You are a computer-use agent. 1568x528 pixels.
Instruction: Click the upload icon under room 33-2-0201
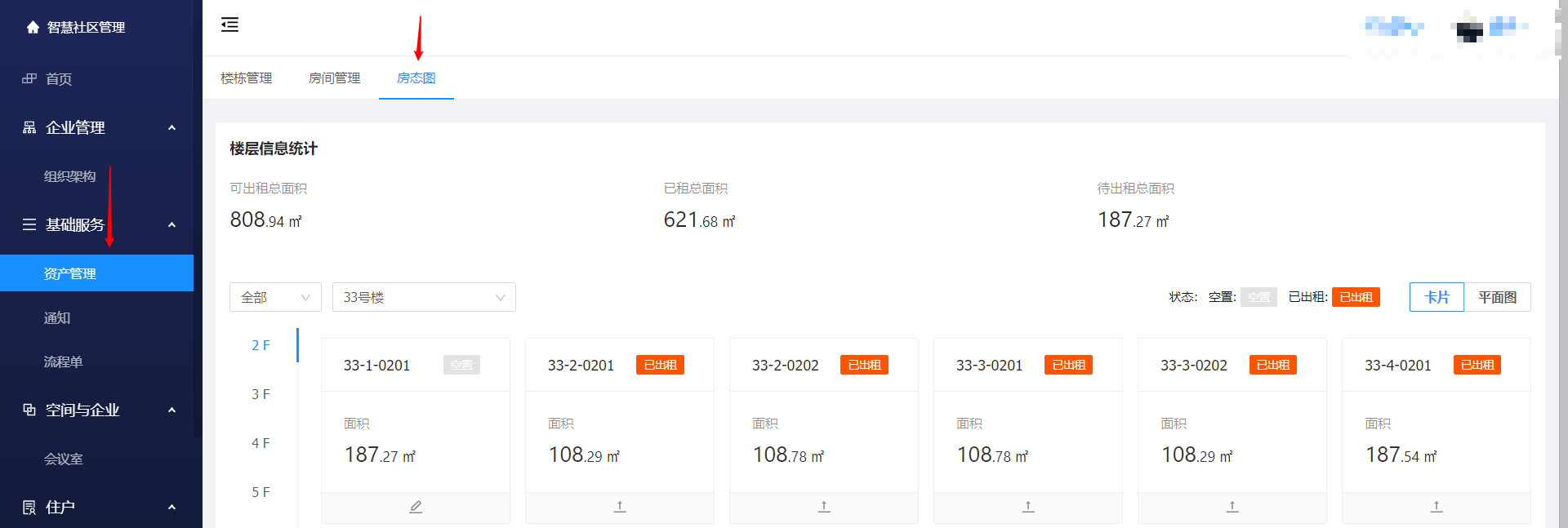click(620, 507)
